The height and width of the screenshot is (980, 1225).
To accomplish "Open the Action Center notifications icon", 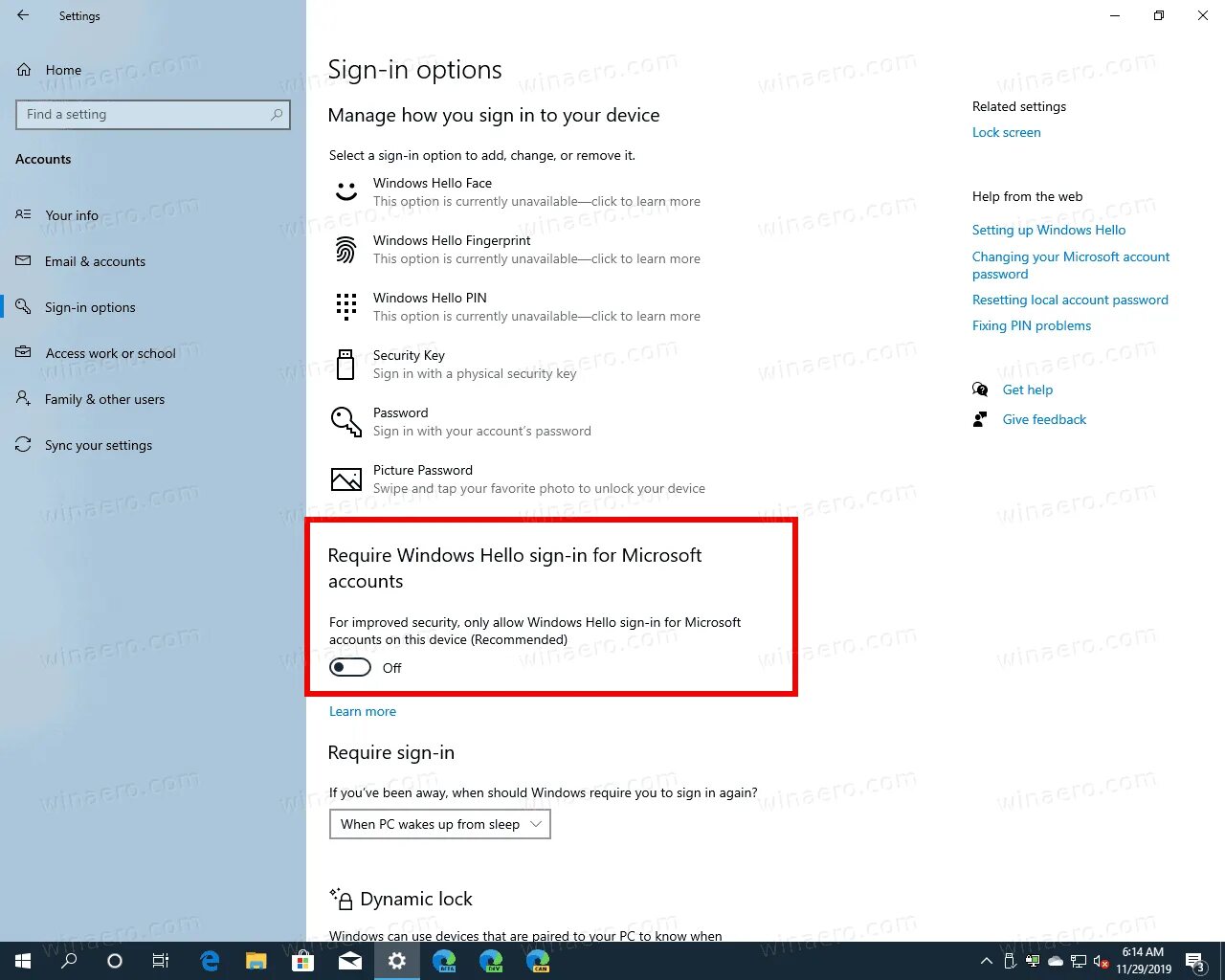I will click(x=1195, y=961).
